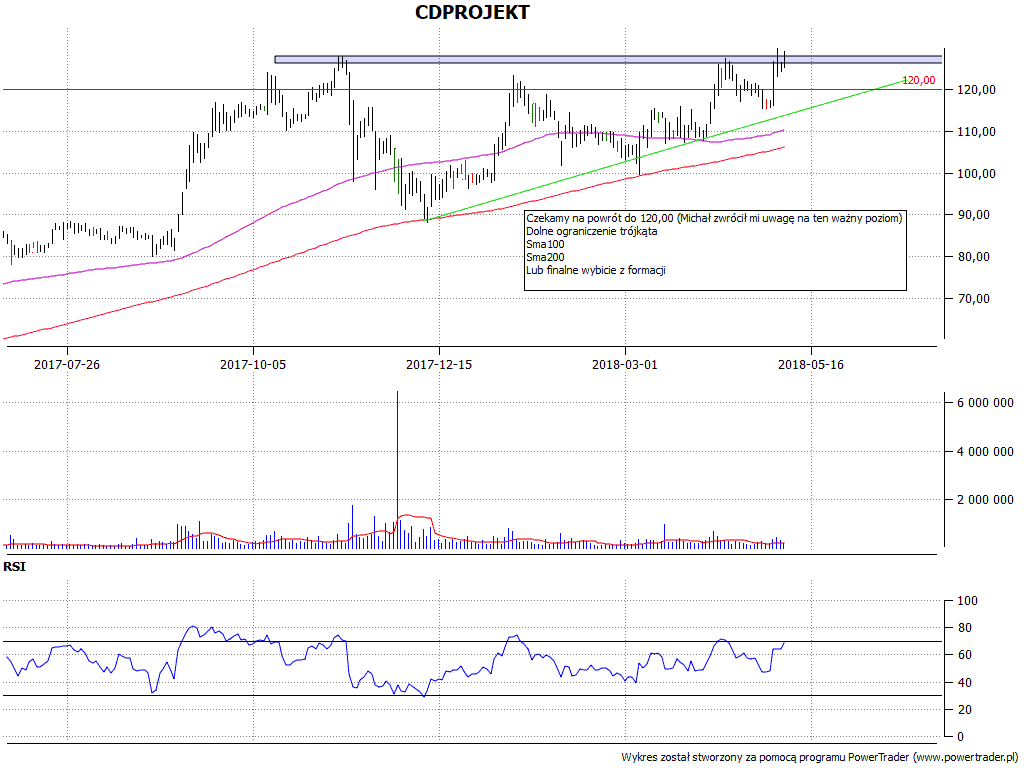
Task: Click the RSI panel heading
Action: (x=14, y=567)
